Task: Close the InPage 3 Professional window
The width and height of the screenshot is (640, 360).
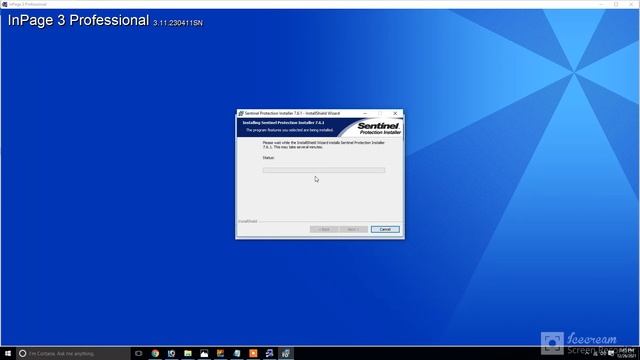Action: coord(631,4)
